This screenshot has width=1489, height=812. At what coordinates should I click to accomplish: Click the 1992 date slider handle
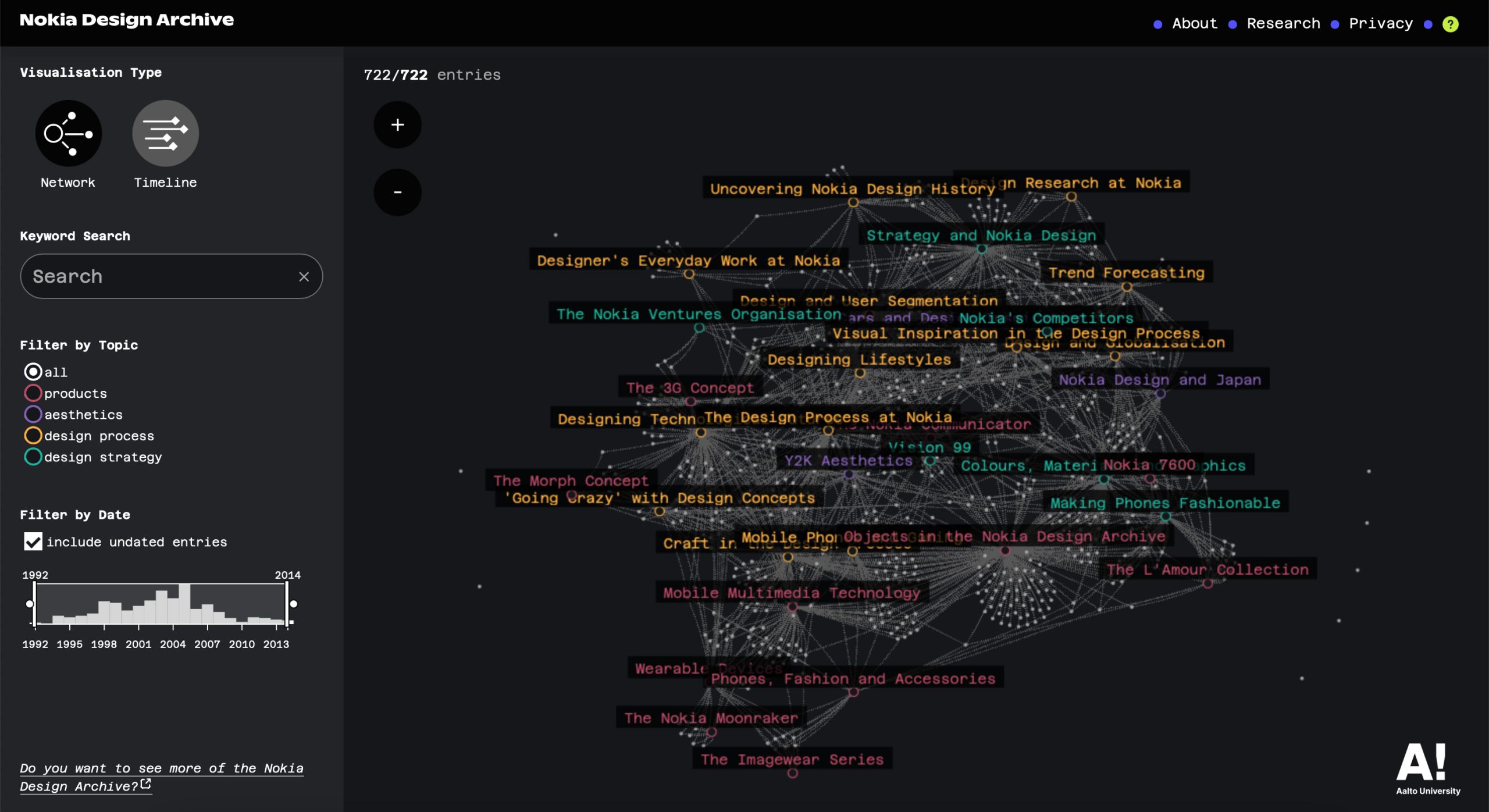30,604
